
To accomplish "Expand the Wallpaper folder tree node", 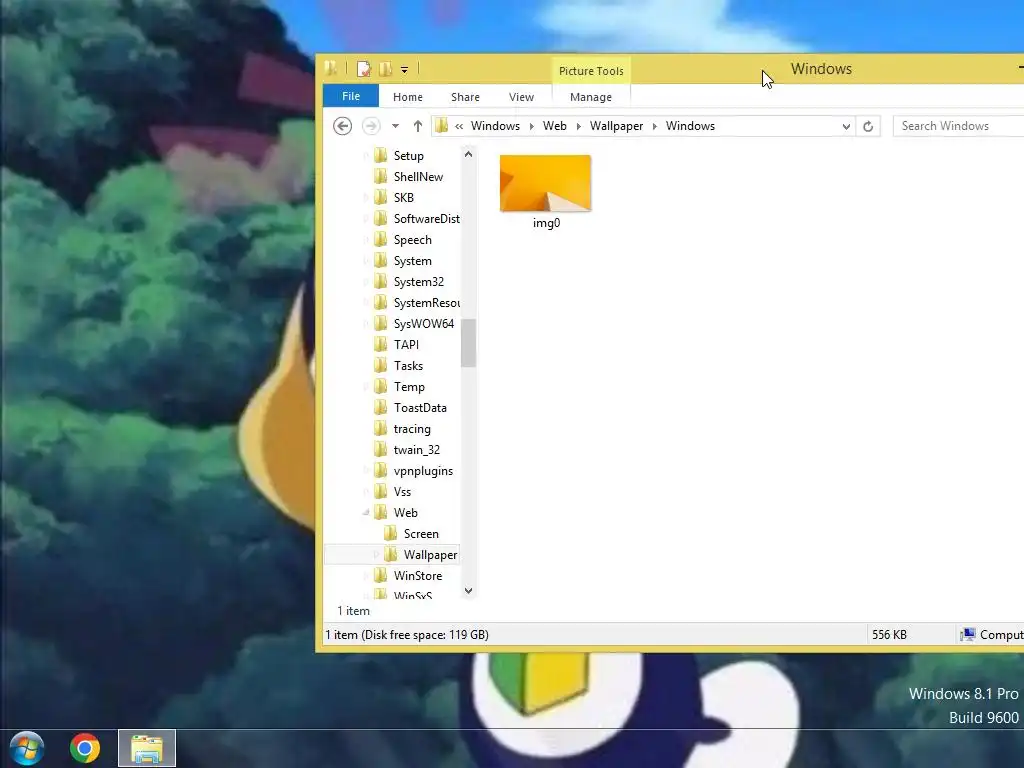I will (376, 554).
